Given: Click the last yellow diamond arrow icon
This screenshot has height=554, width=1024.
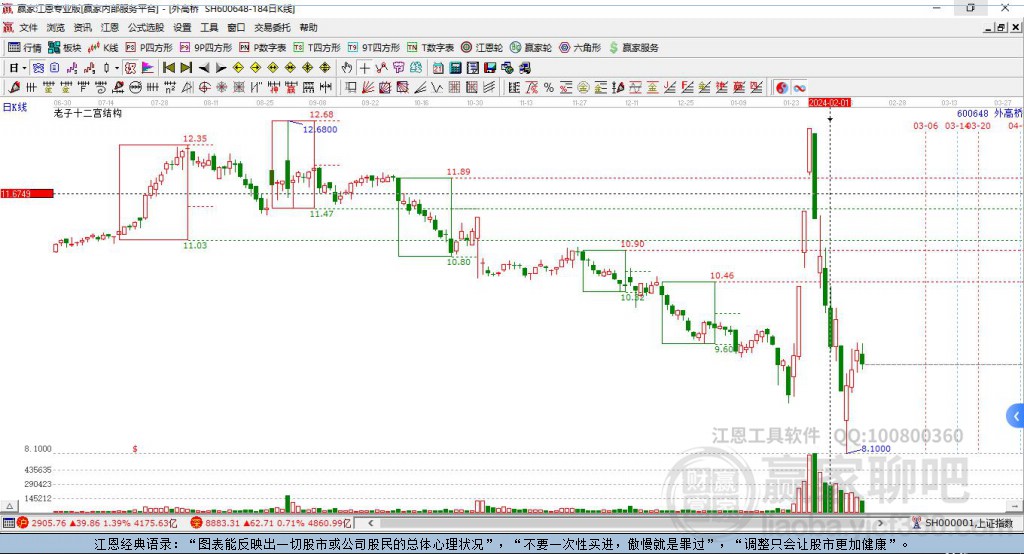Looking at the screenshot, I should (x=325, y=68).
